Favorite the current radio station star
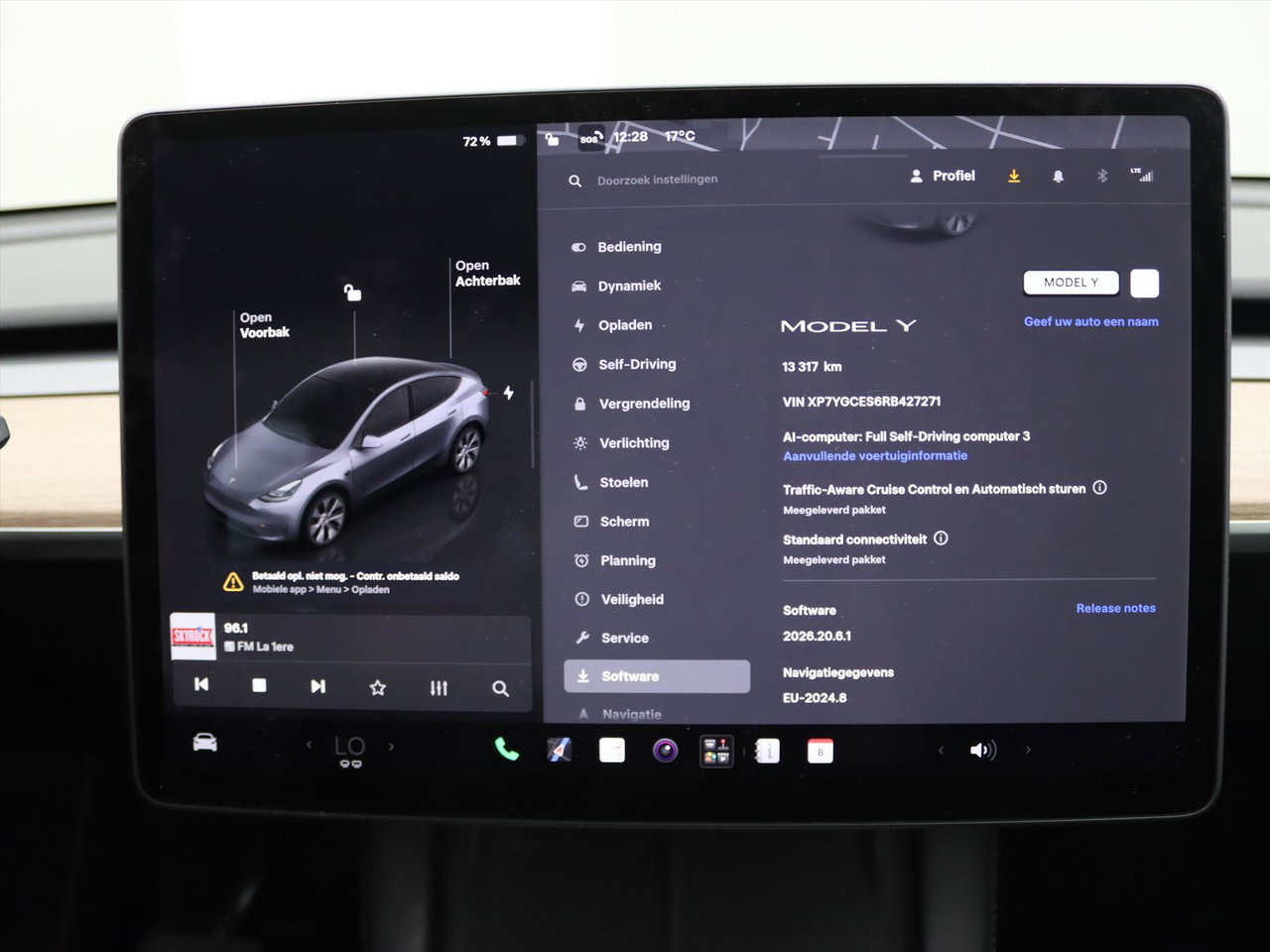Screen dimensions: 1270x952 coord(378,687)
